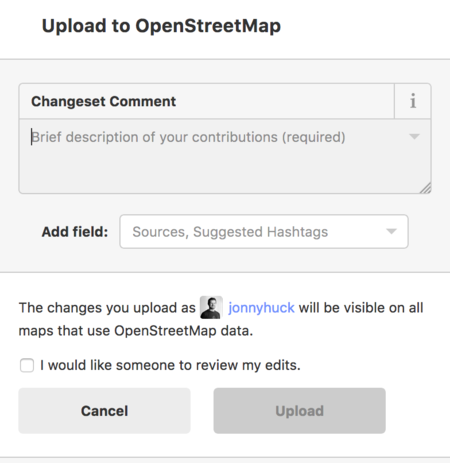Expand the changeset comment suggestions arrow
Image resolution: width=450 pixels, height=463 pixels.
point(414,136)
